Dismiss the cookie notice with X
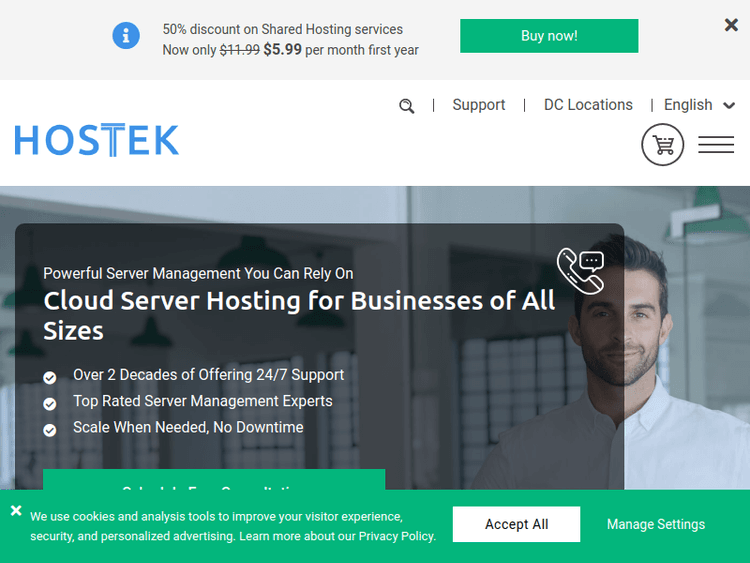 tap(16, 510)
